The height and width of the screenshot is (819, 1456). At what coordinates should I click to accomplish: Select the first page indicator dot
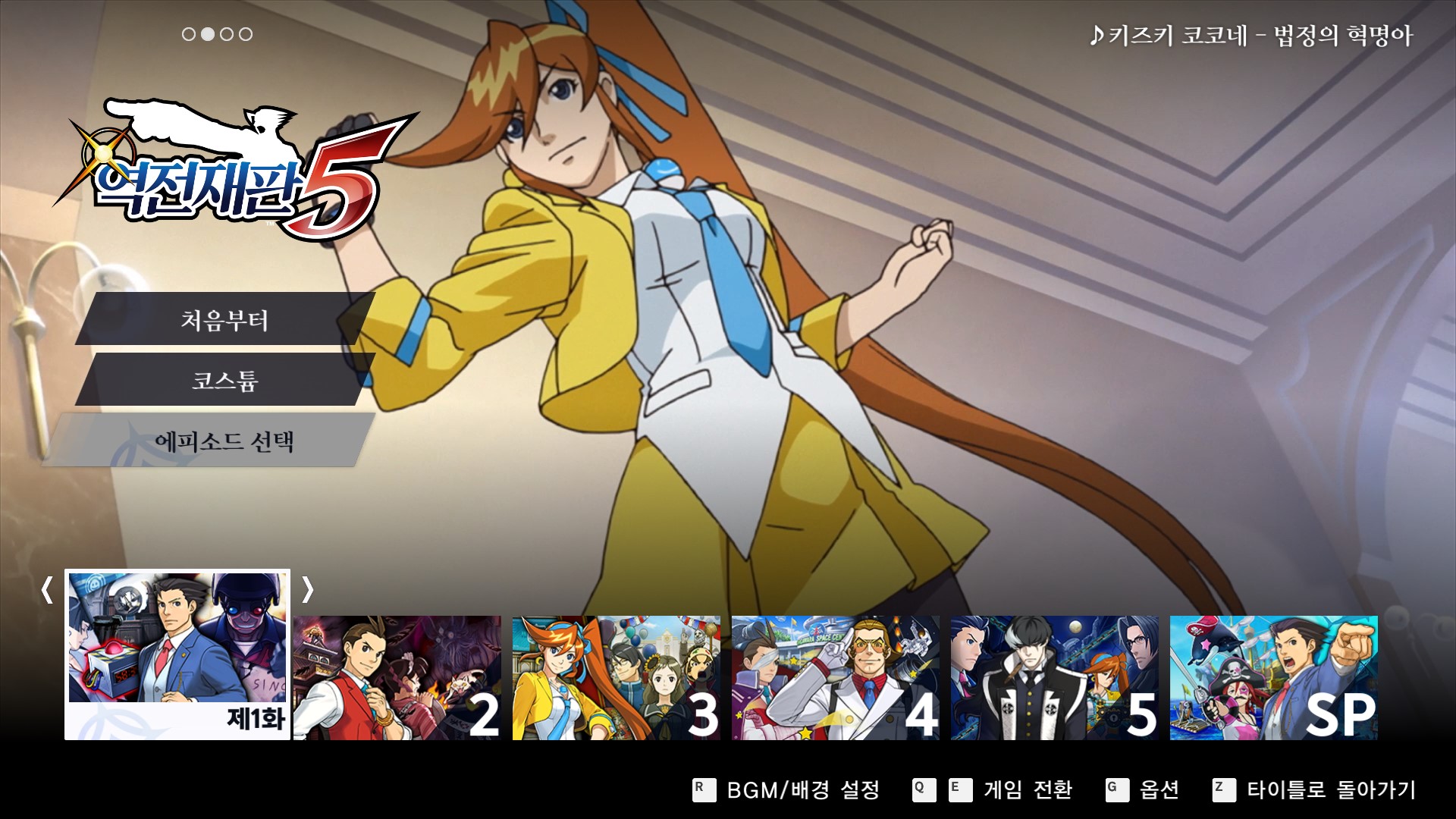[x=189, y=34]
